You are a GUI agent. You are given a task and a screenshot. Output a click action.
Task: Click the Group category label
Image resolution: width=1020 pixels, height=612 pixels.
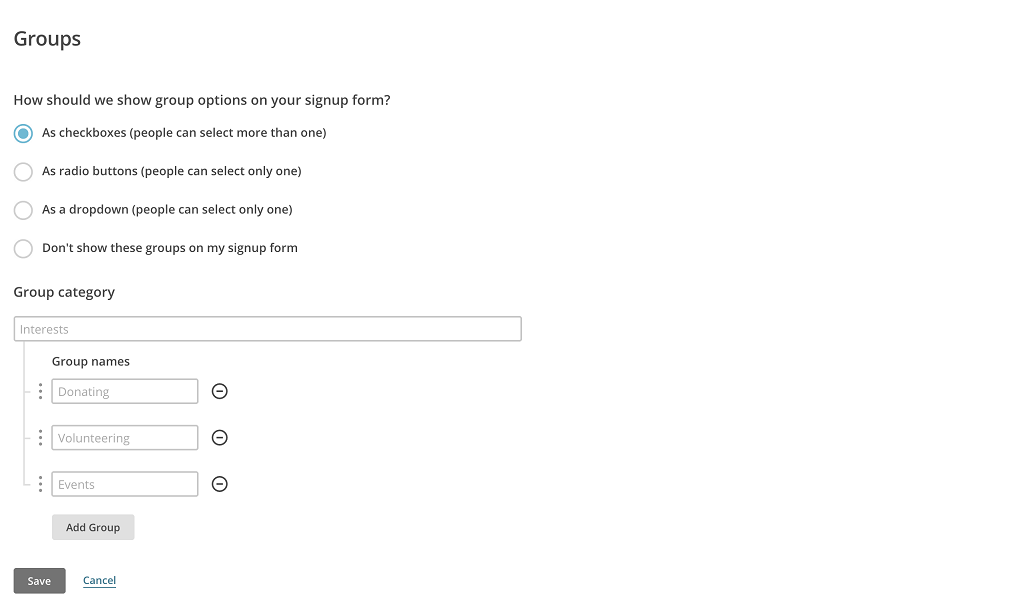pos(64,292)
